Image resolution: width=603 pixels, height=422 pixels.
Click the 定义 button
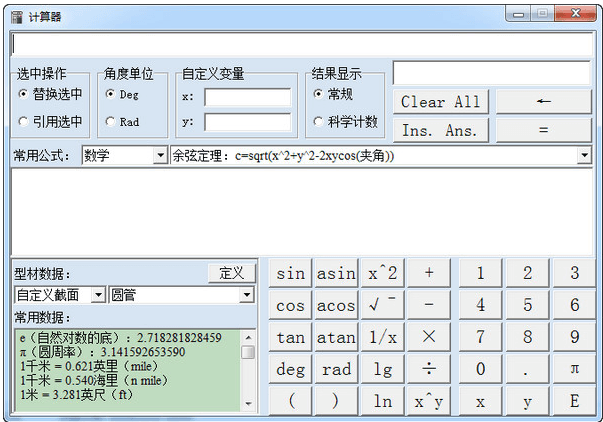point(232,273)
